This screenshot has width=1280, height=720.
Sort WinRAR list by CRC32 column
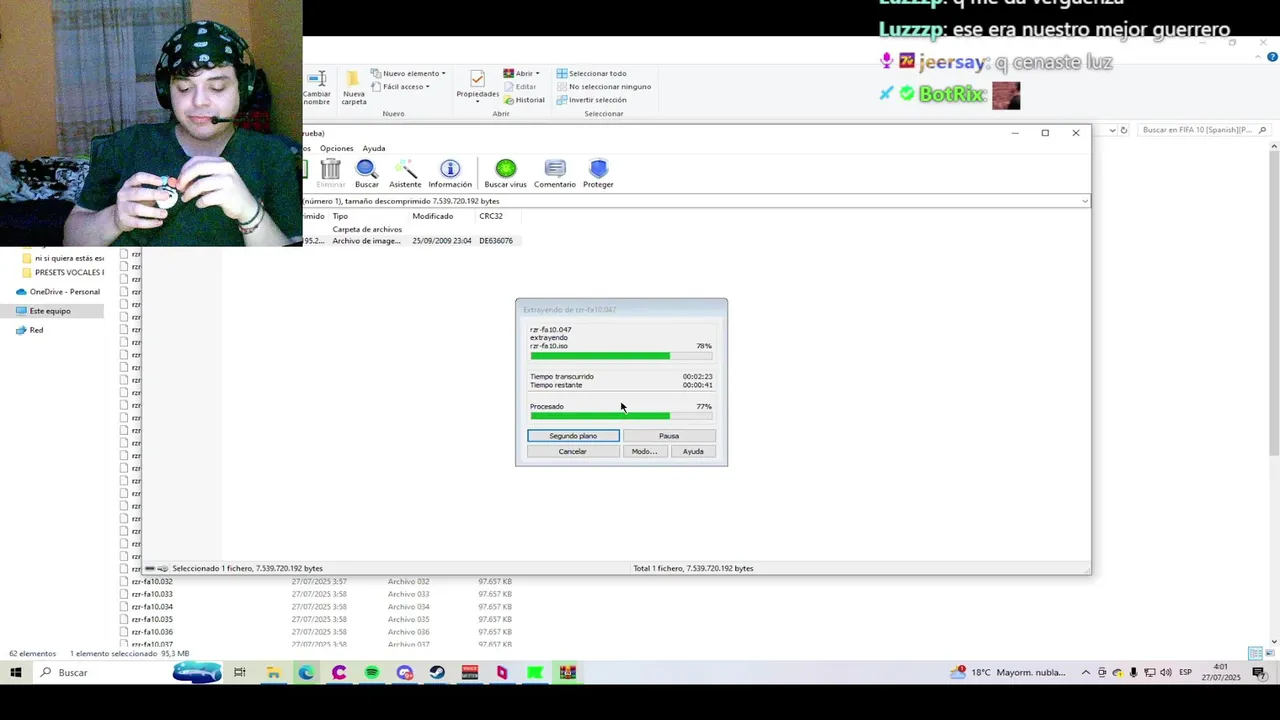coord(491,216)
